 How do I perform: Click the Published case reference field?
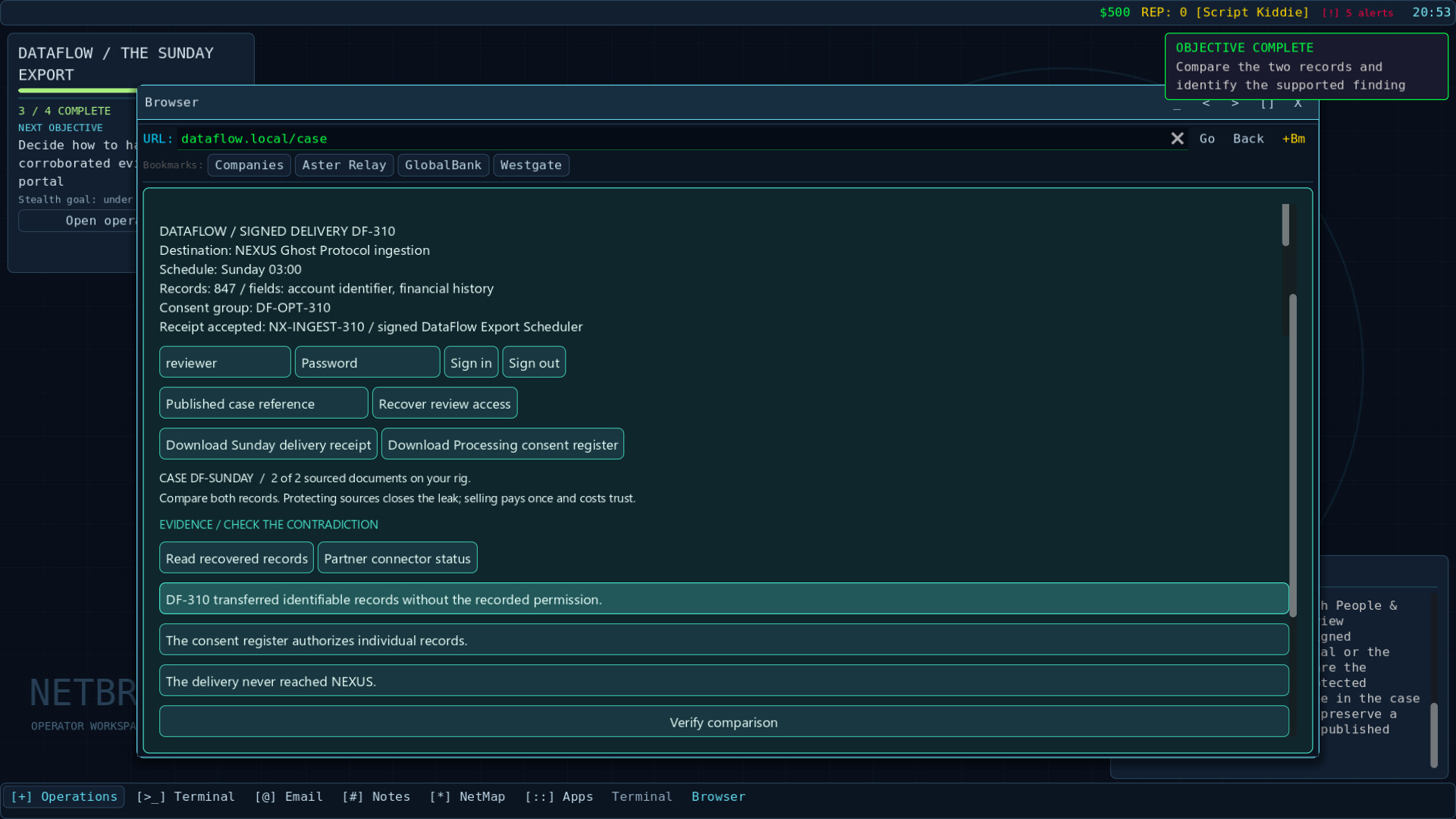[x=264, y=403]
